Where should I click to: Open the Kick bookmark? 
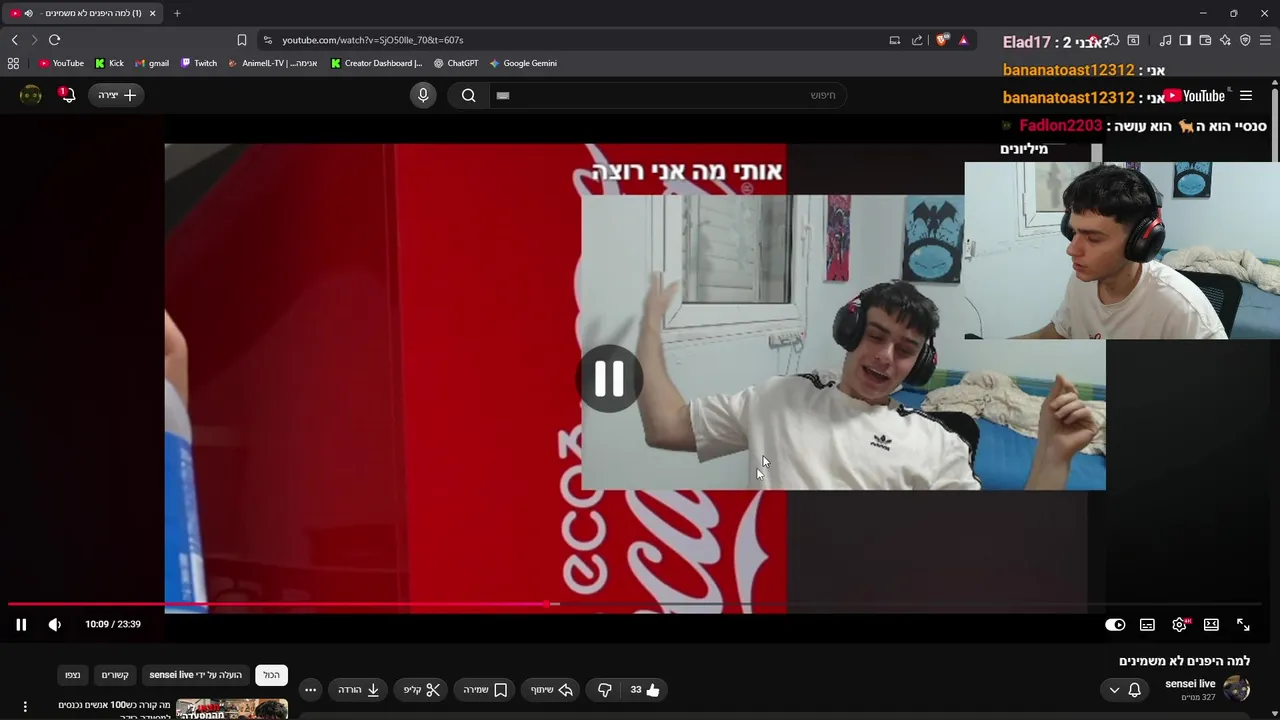[x=109, y=63]
